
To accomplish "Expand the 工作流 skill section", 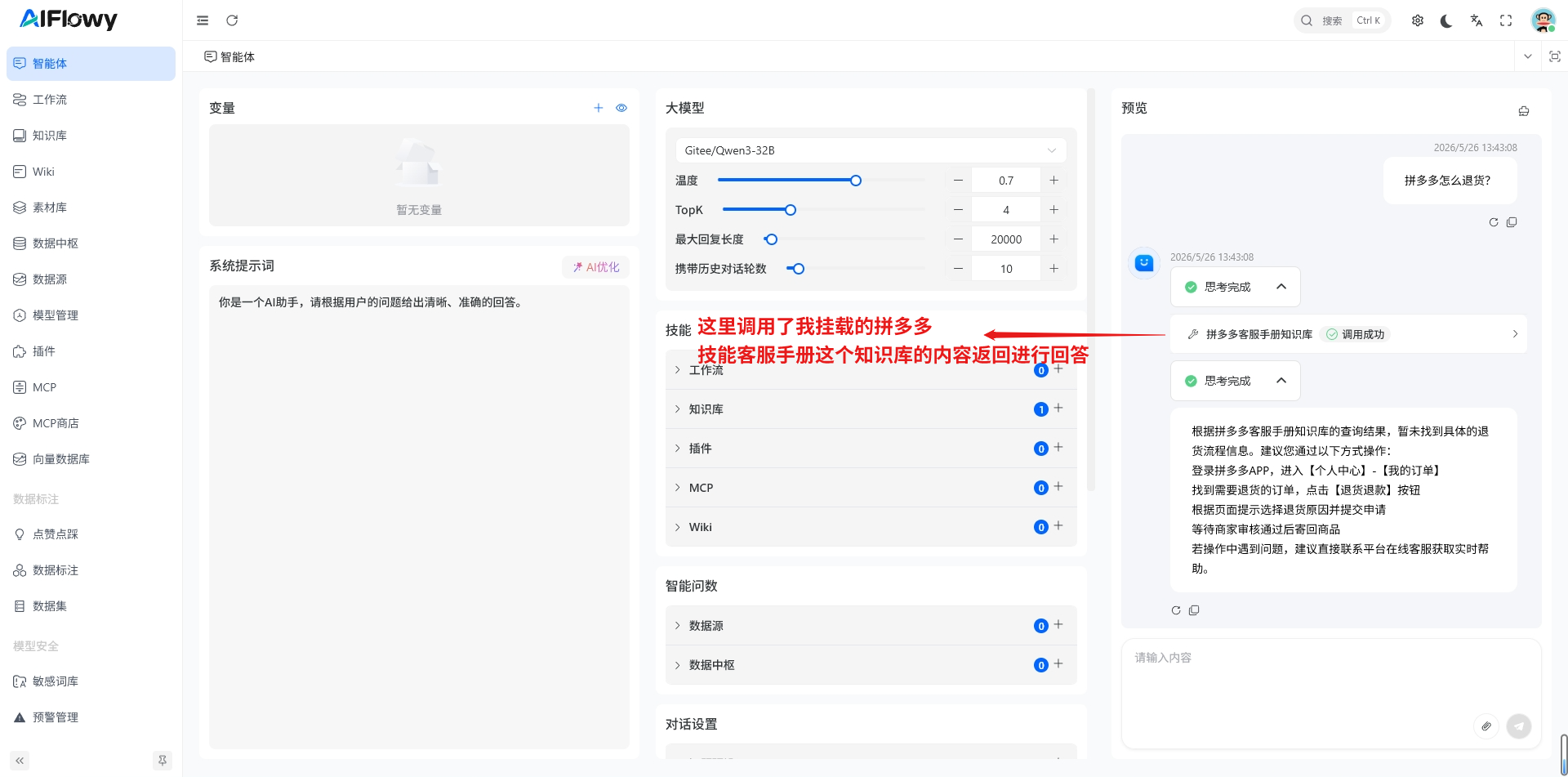I will (678, 370).
